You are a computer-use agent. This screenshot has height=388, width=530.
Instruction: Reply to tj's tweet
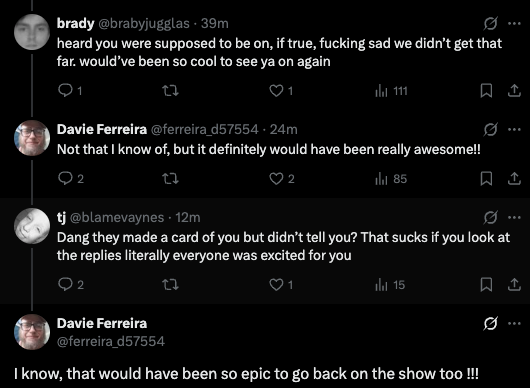coord(71,284)
